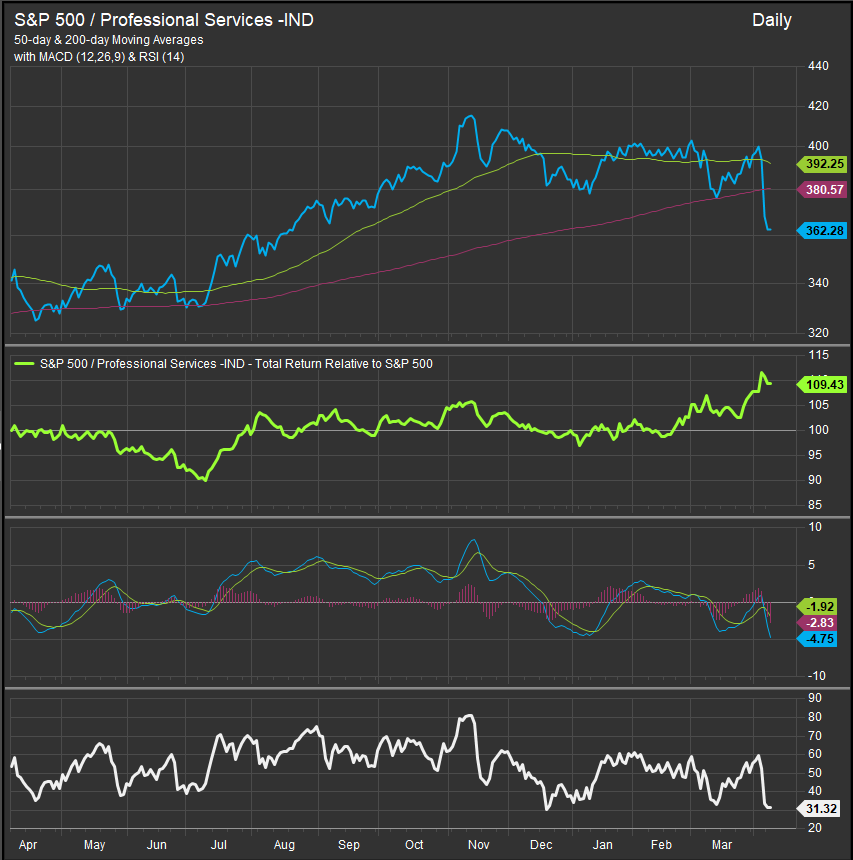
Task: Click the 400 price axis label
Action: coord(818,146)
